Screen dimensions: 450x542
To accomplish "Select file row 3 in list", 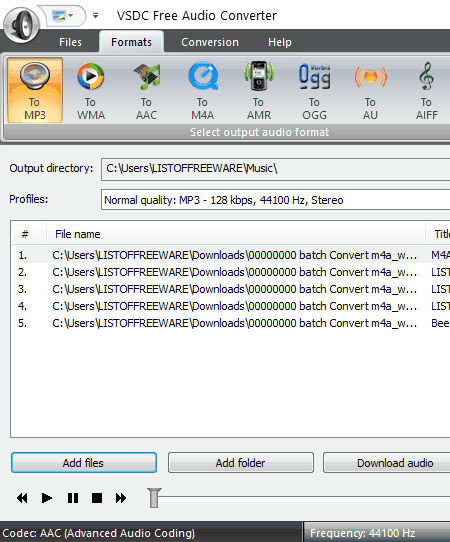I will coord(233,289).
